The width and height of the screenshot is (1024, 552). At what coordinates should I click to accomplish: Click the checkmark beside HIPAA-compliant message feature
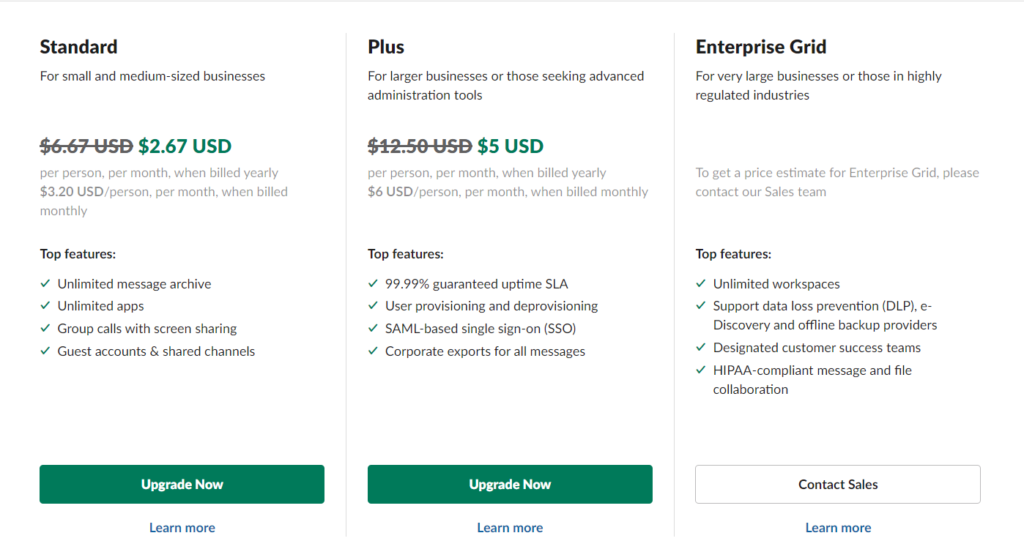pos(701,370)
